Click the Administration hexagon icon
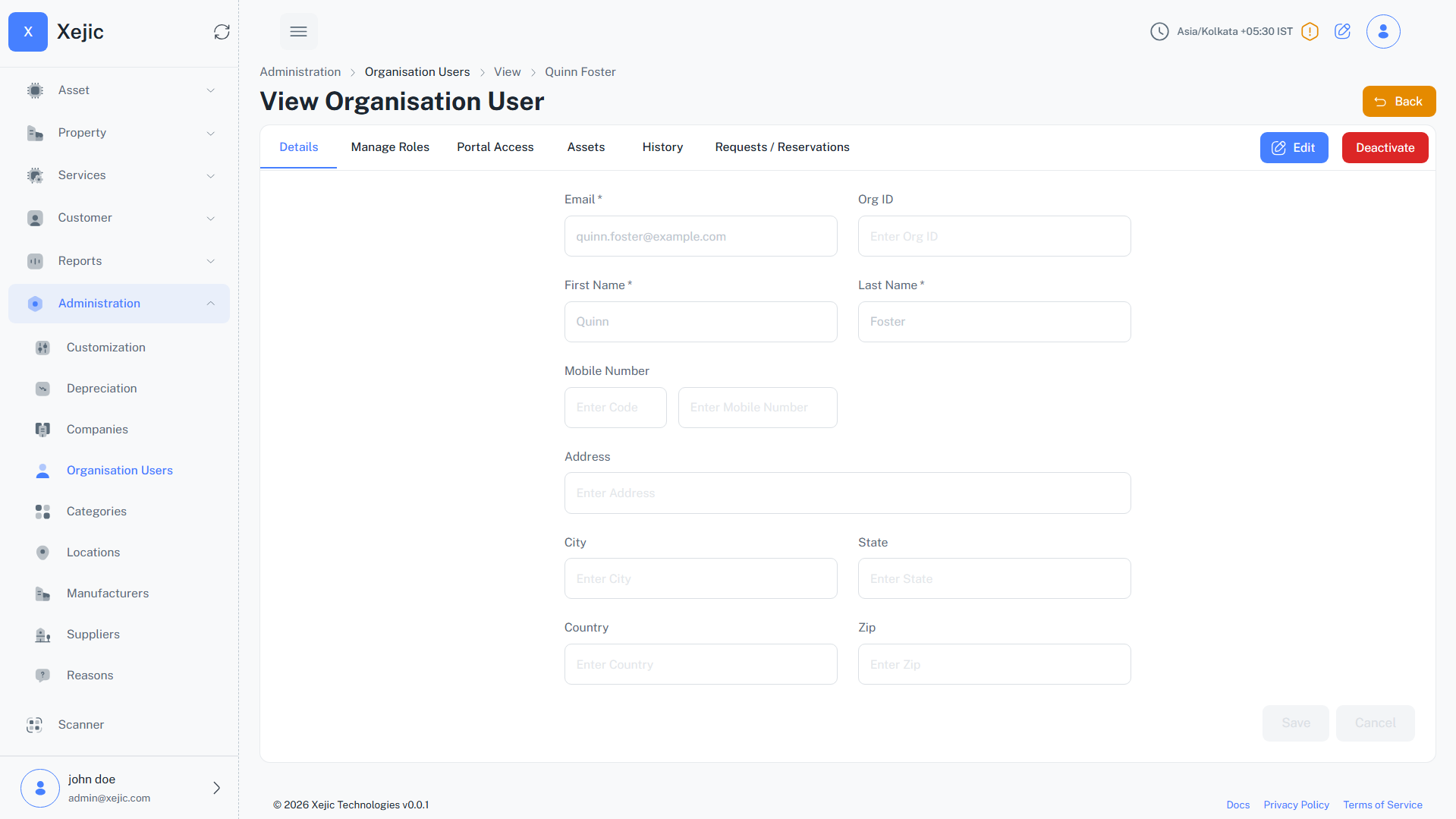 tap(35, 304)
